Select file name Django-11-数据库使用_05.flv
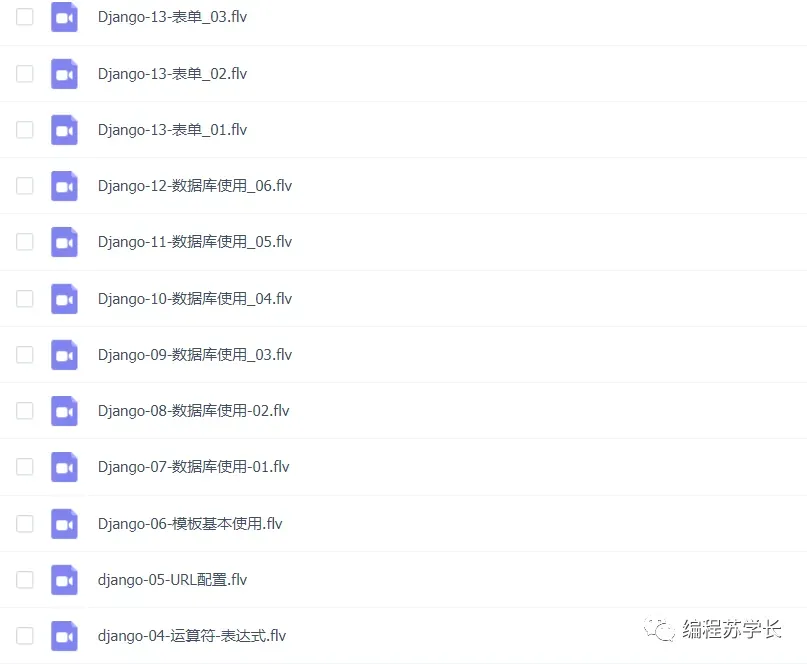807x664 pixels. click(x=195, y=242)
